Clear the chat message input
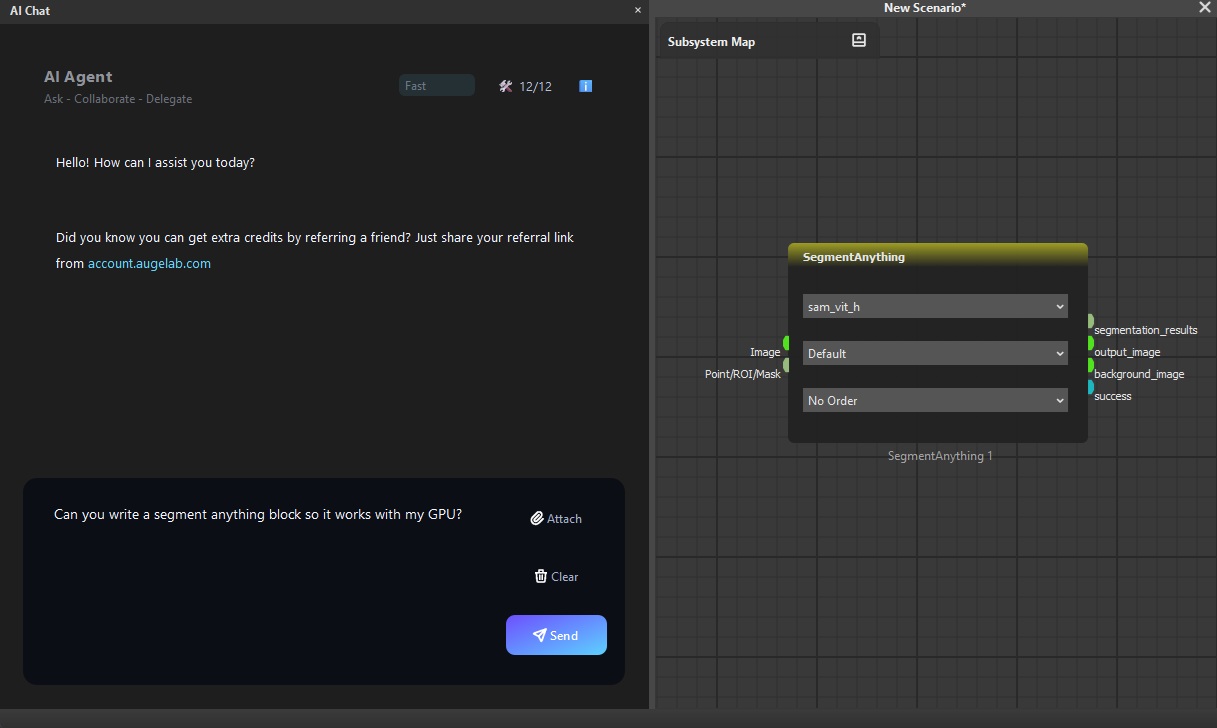 coord(556,576)
